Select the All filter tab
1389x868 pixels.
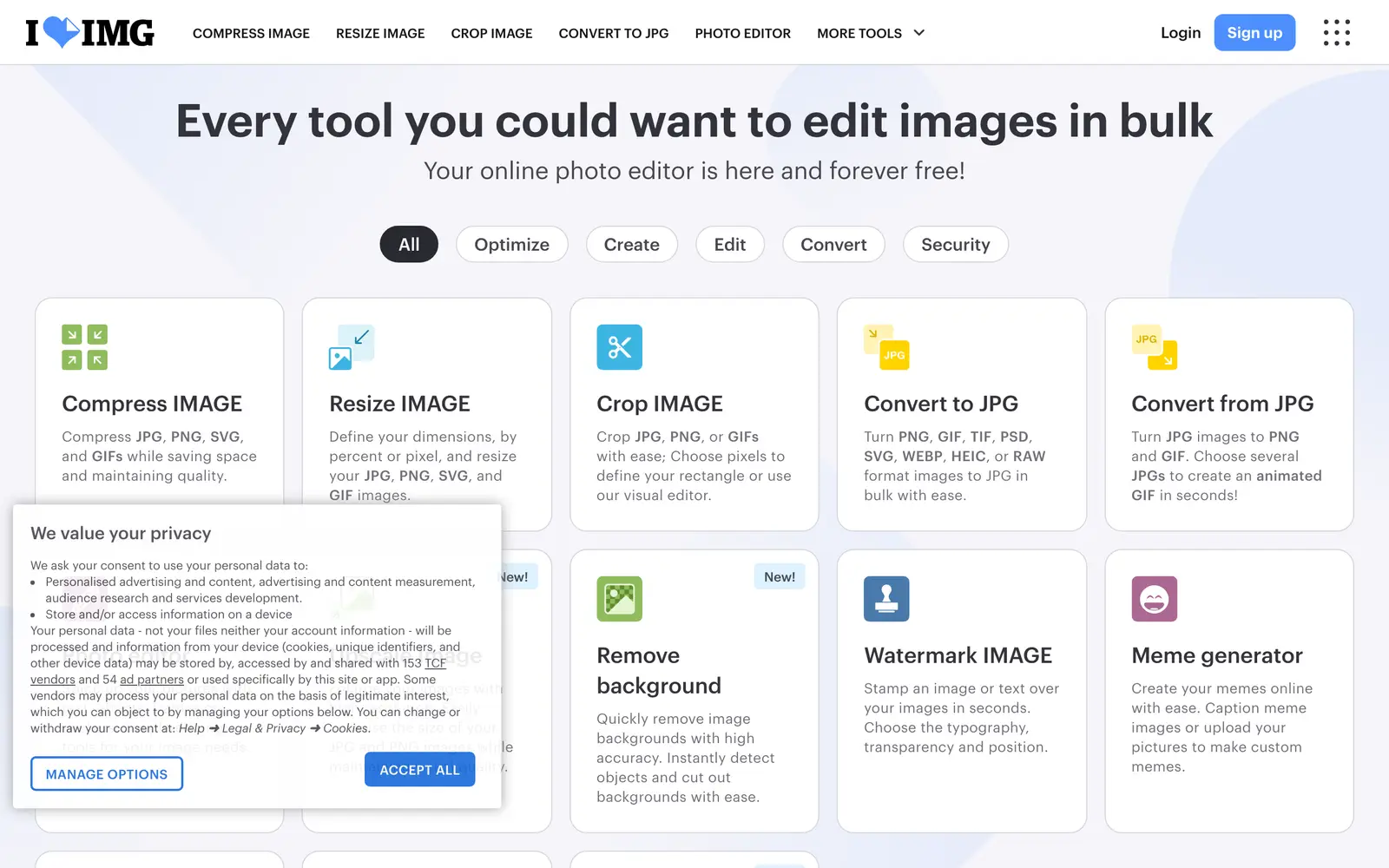(409, 245)
